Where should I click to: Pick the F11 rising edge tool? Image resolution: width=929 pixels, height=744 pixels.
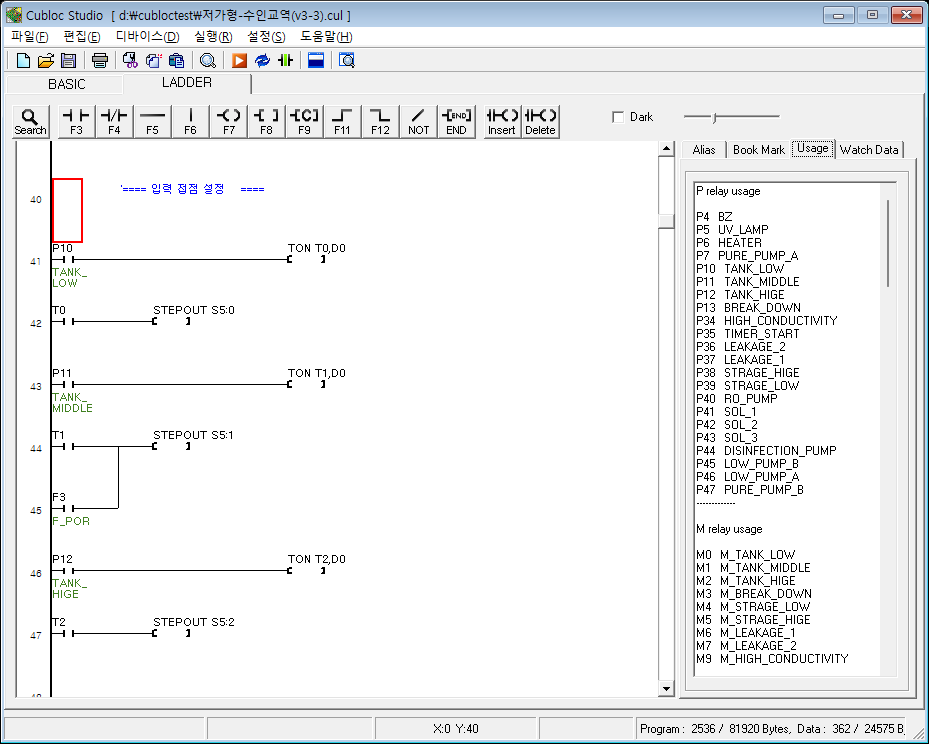click(342, 121)
